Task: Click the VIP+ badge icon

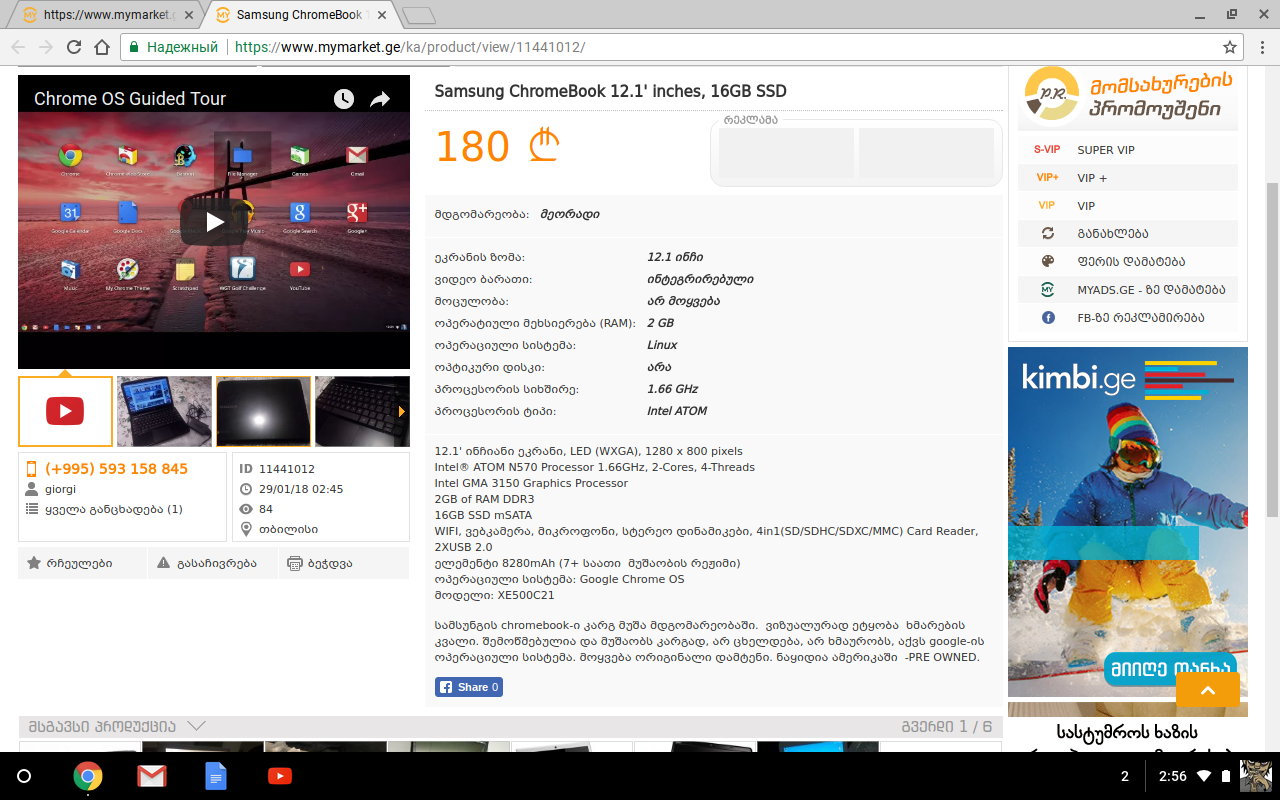Action: coord(1047,178)
